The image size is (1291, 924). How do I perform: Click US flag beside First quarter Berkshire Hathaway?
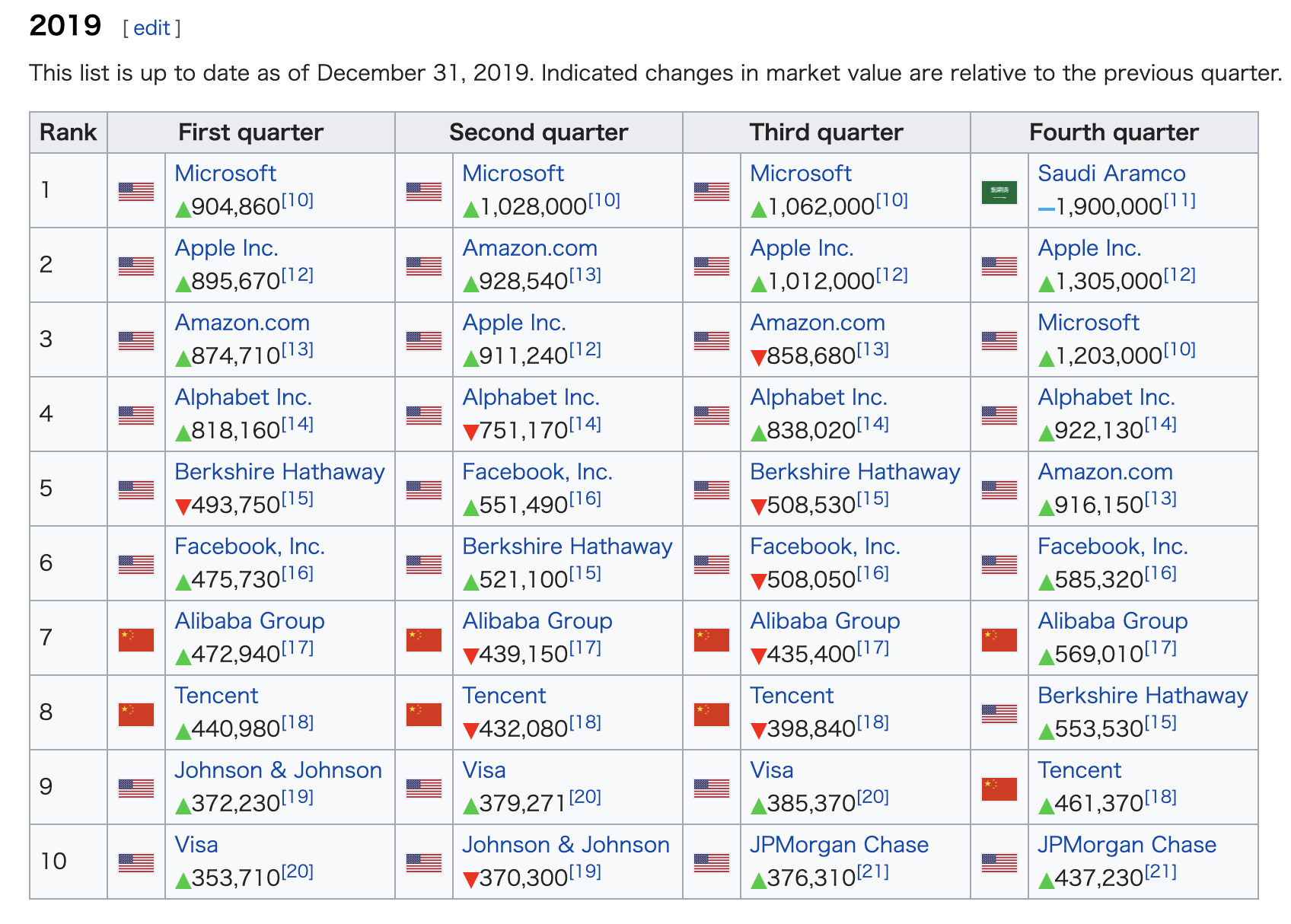136,490
